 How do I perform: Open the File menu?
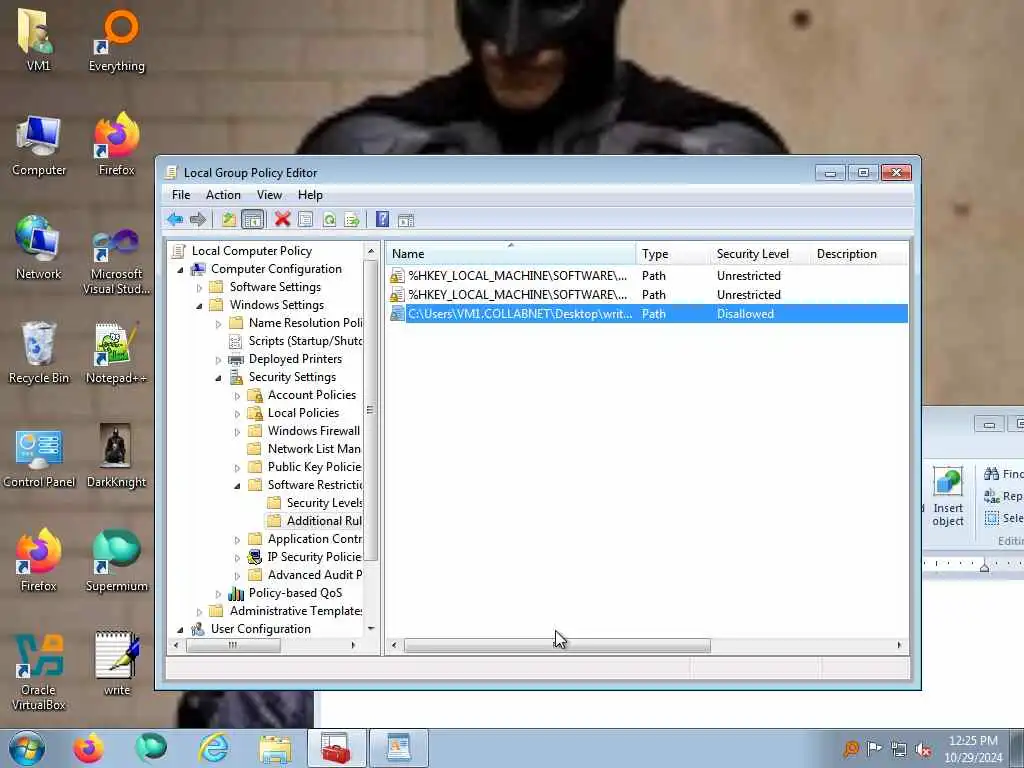pyautogui.click(x=181, y=195)
